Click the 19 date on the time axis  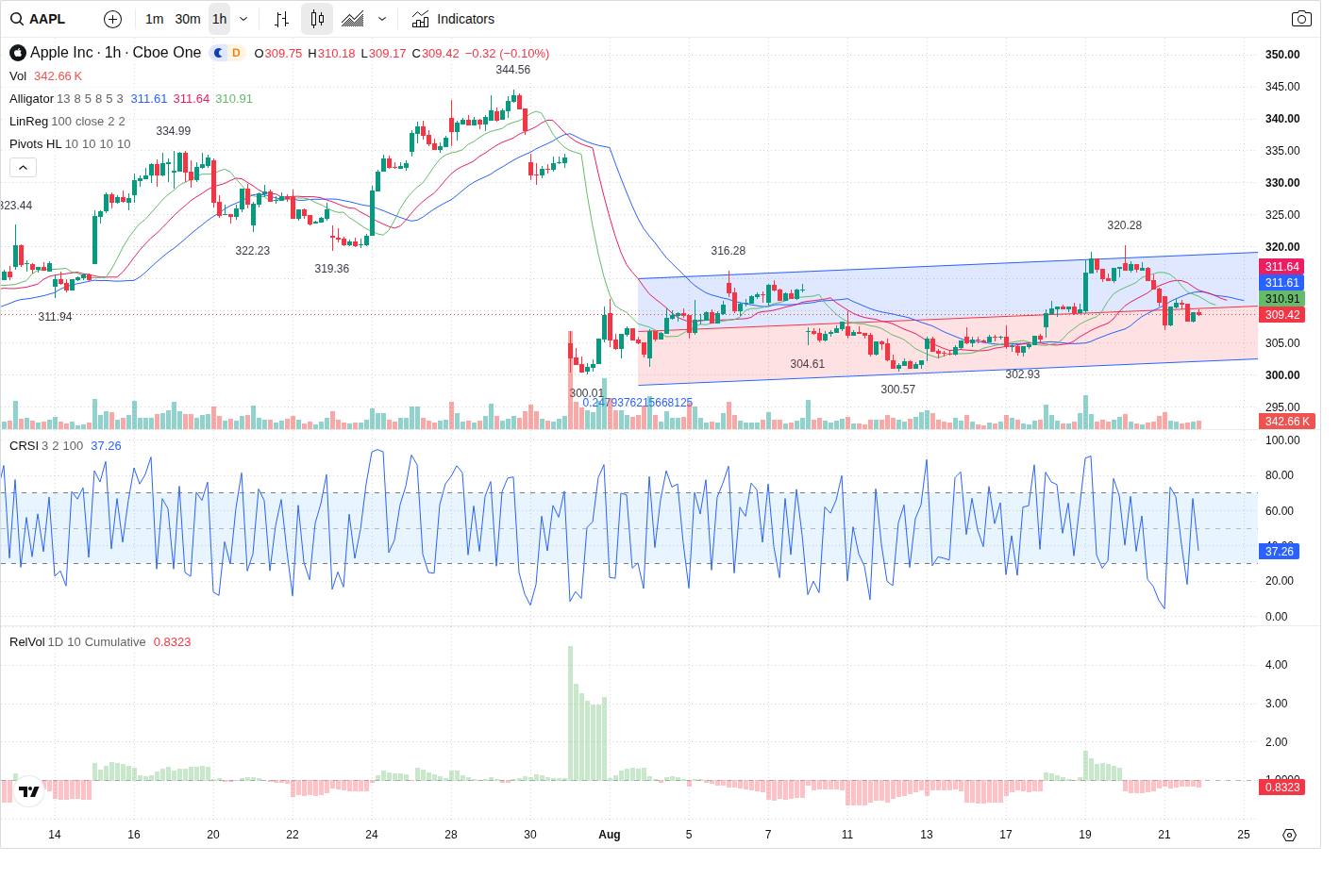1085,835
